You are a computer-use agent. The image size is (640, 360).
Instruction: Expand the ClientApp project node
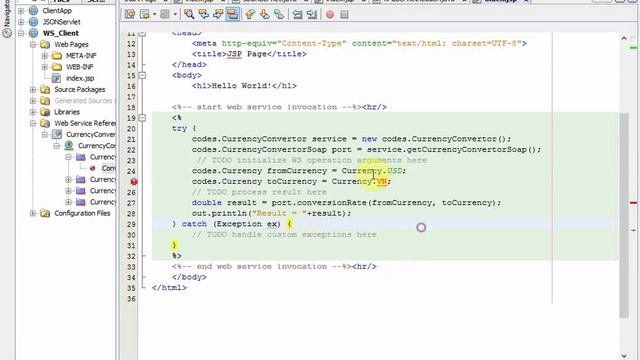(21, 11)
